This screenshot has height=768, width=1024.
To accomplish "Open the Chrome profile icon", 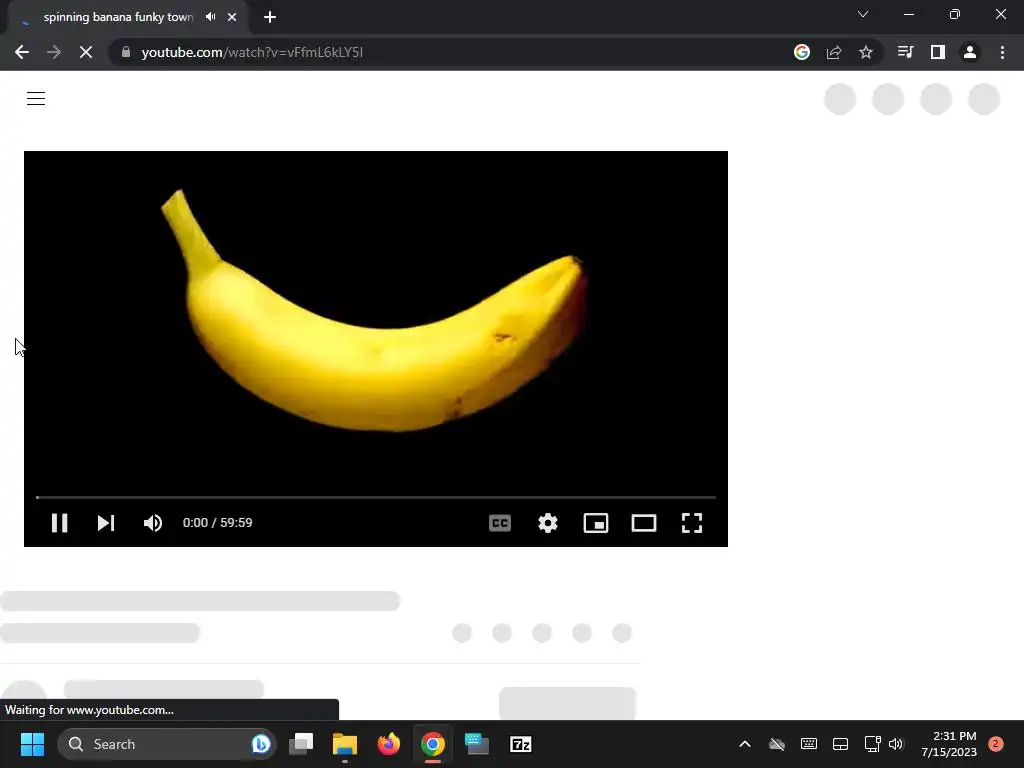I will pos(970,52).
